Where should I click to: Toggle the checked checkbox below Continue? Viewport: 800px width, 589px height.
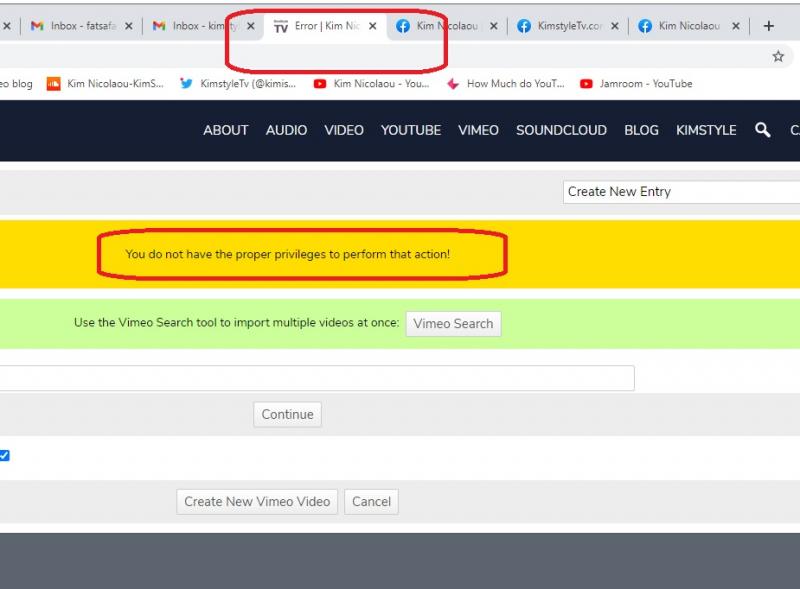[4, 456]
